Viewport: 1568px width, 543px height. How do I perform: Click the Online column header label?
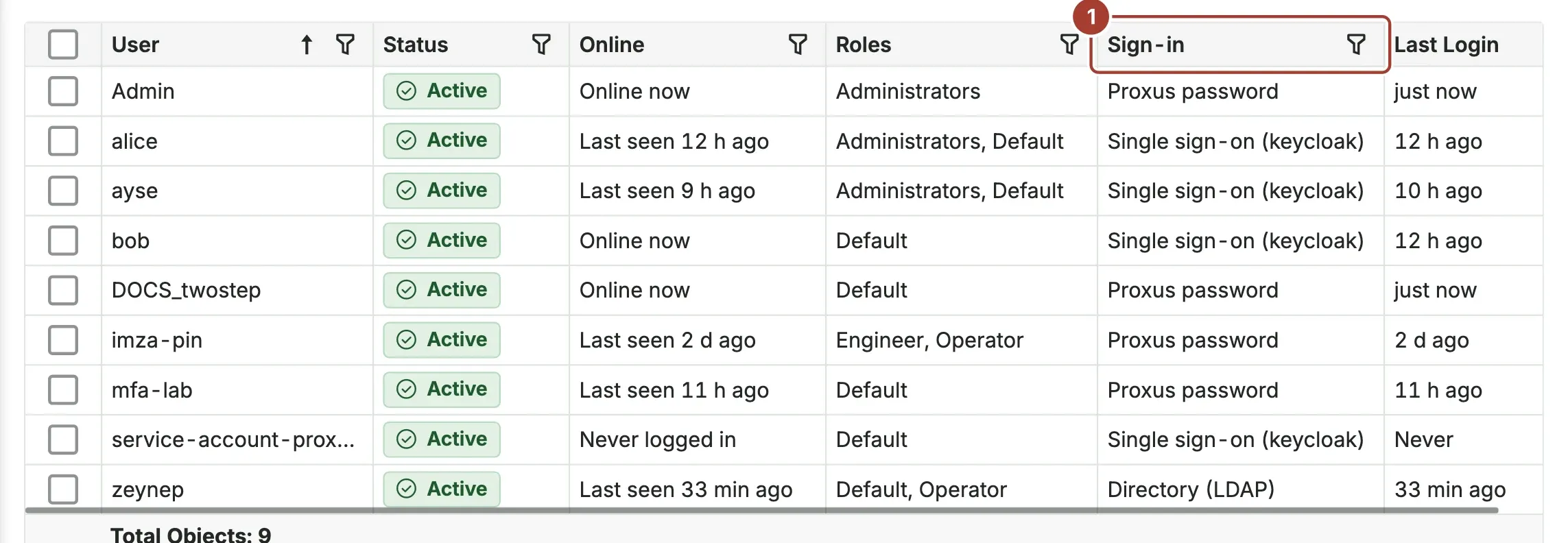(x=612, y=45)
